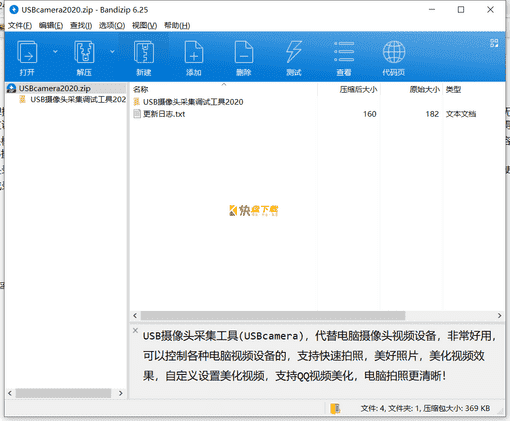Expand the Extract (解压) dropdown arrow
This screenshot has height=421, width=510.
[x=112, y=52]
